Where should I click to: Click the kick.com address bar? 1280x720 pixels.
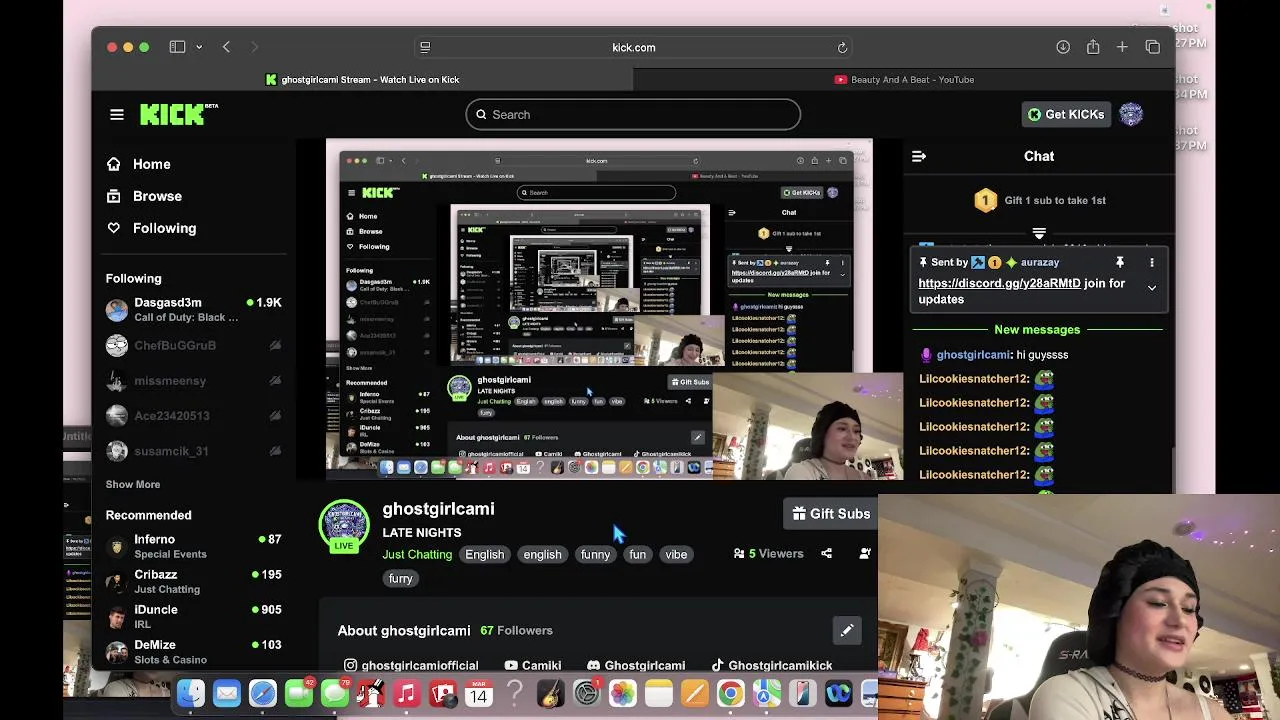[633, 47]
